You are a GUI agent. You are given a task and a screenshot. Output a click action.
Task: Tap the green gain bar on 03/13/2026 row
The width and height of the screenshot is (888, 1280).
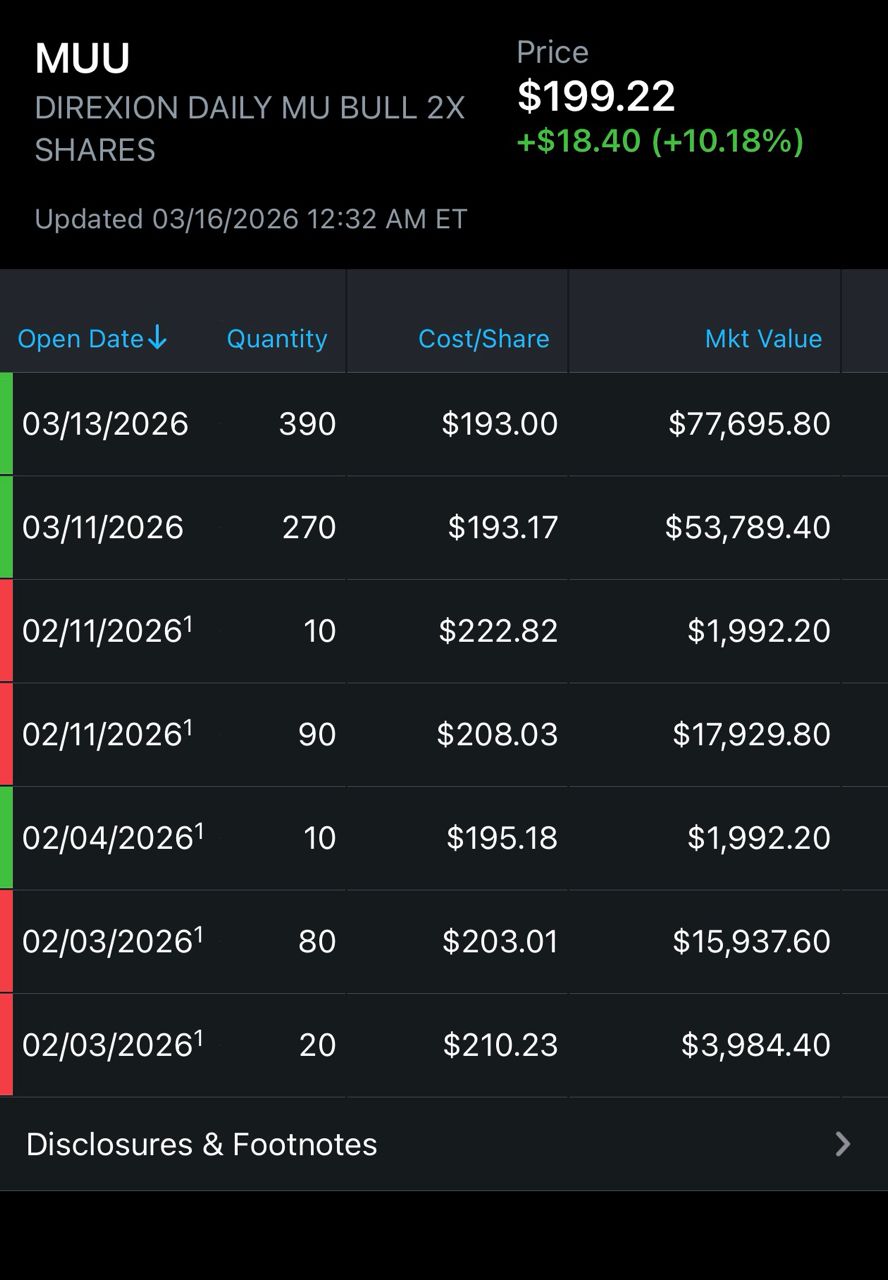pos(6,424)
